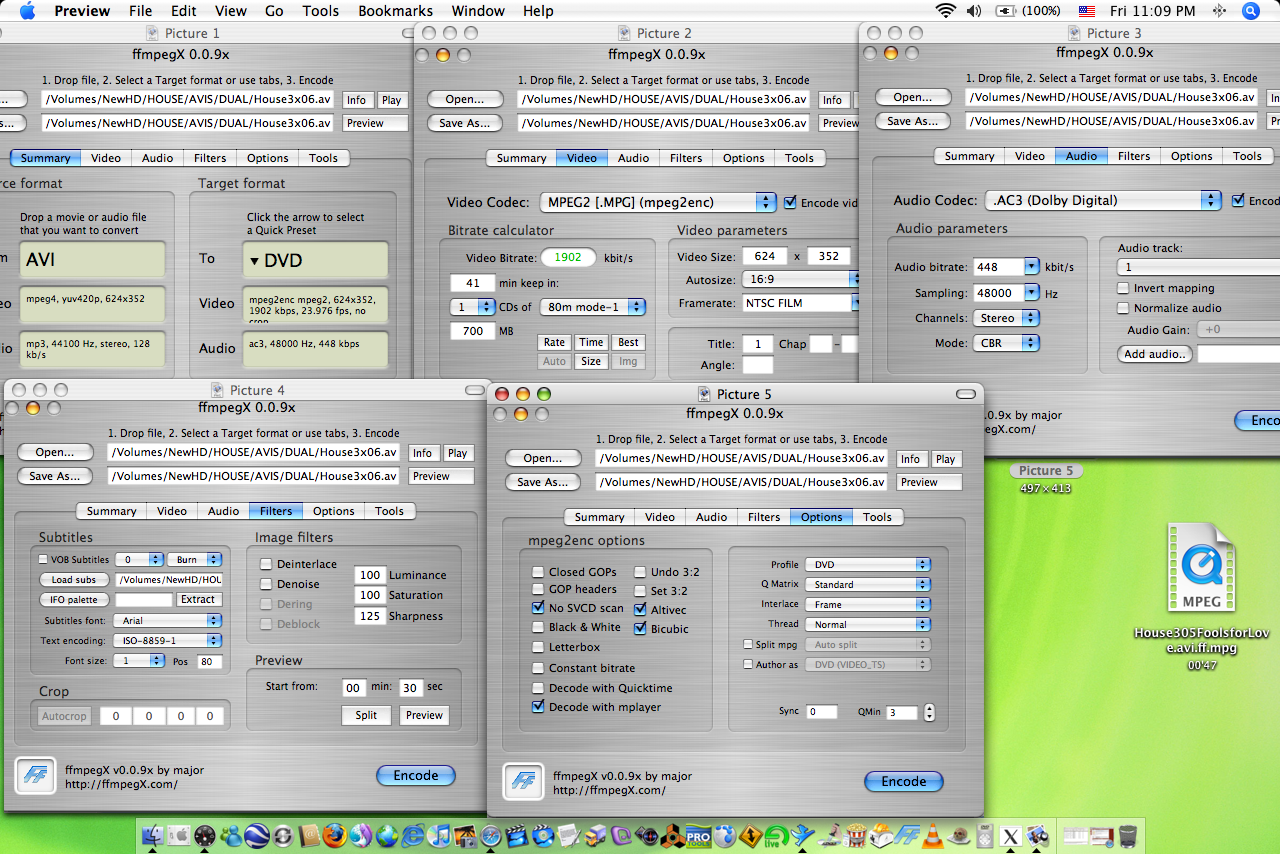The image size is (1280, 854).
Task: Click the Wi-Fi status icon in the menu bar
Action: [945, 11]
